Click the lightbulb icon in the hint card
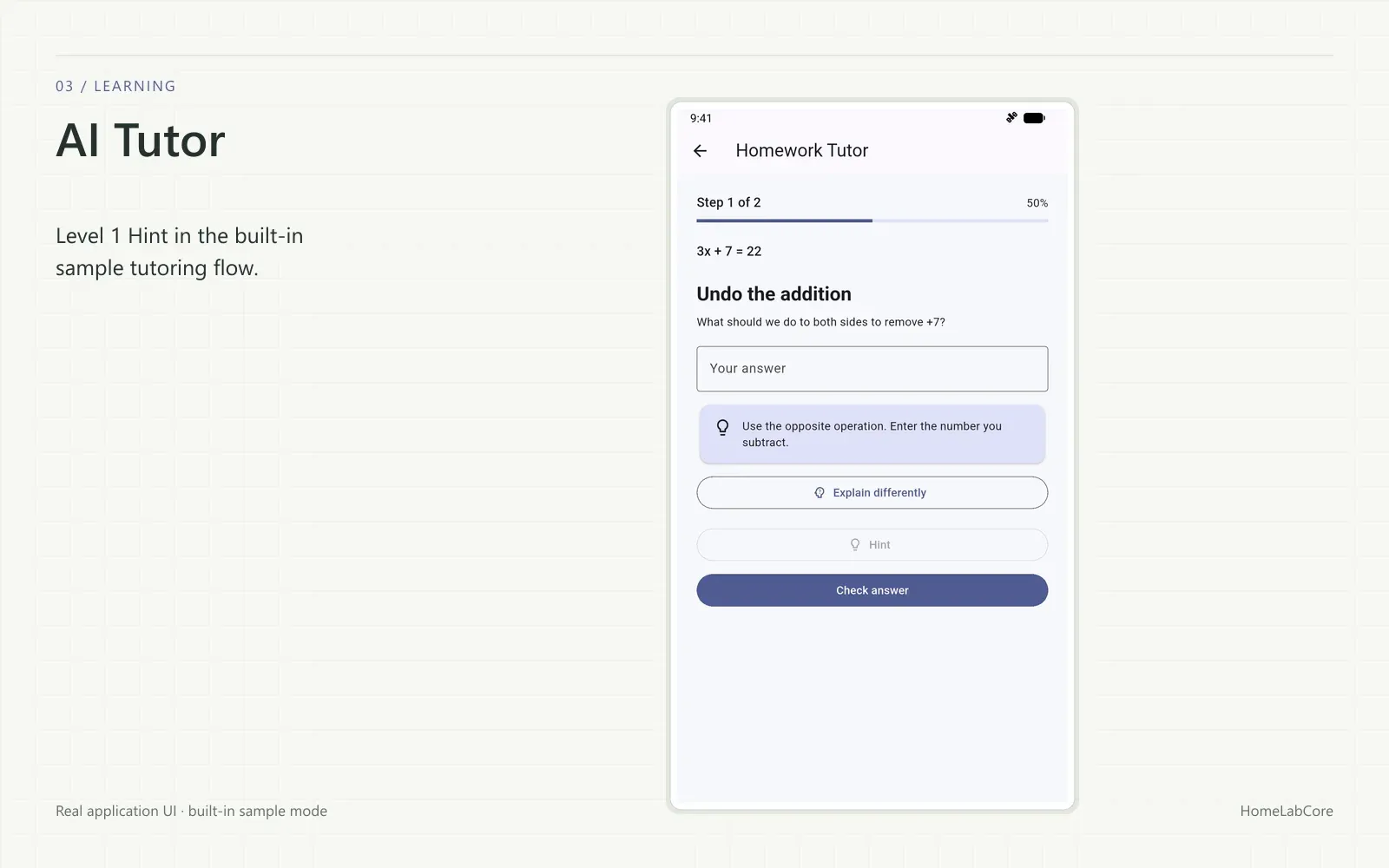 [x=722, y=427]
